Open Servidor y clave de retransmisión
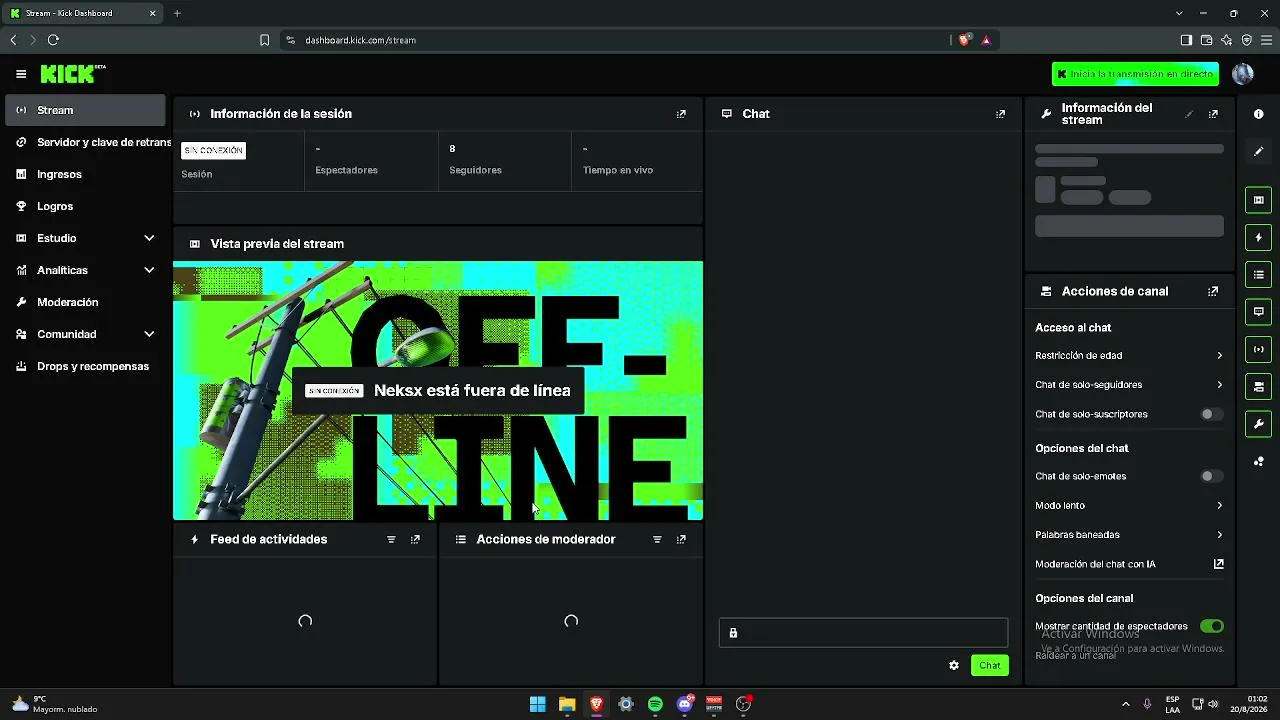Screen dimensions: 1280x720 (85, 142)
